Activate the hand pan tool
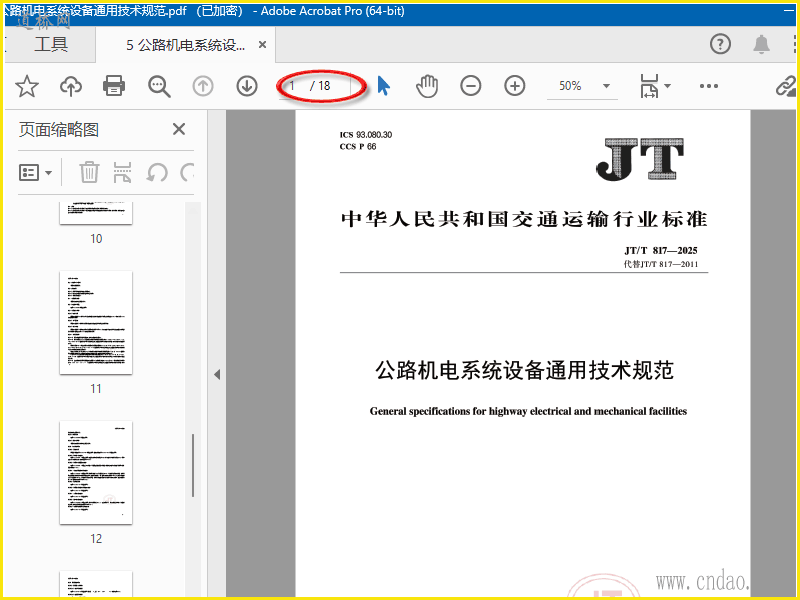 tap(427, 86)
